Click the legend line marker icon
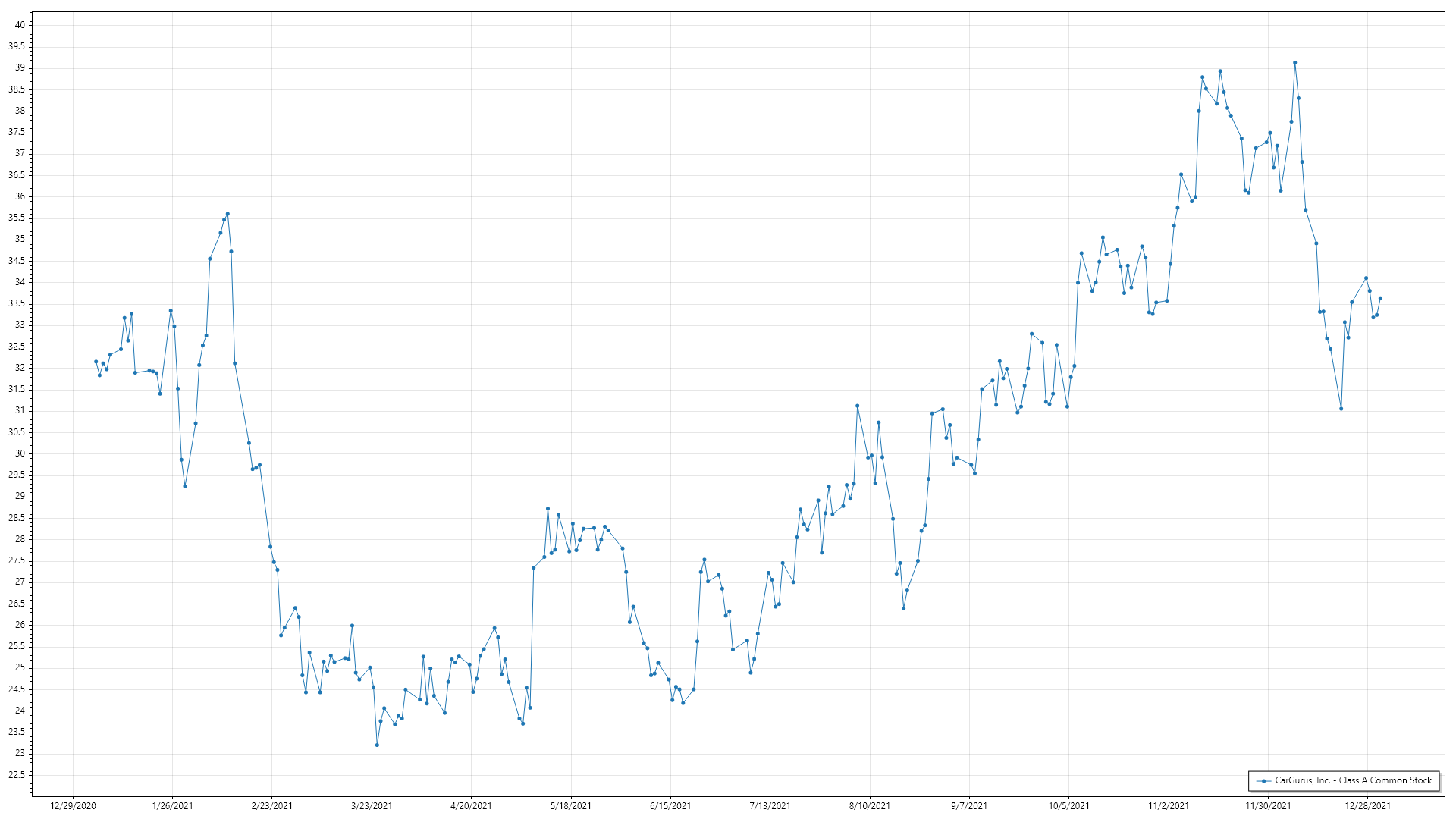Viewport: 1456px width, 819px height. [1263, 780]
